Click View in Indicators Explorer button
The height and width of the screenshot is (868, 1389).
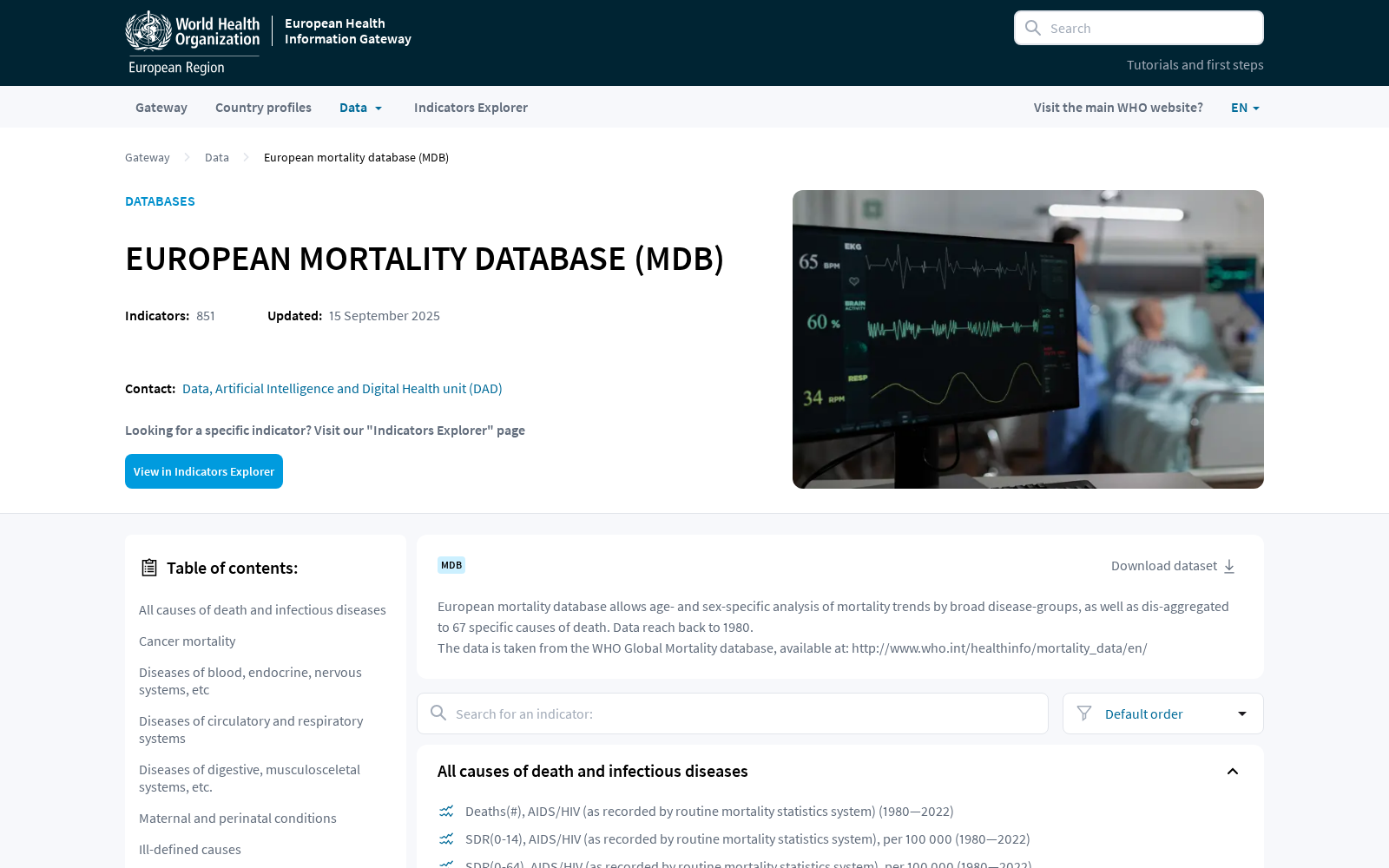coord(204,471)
